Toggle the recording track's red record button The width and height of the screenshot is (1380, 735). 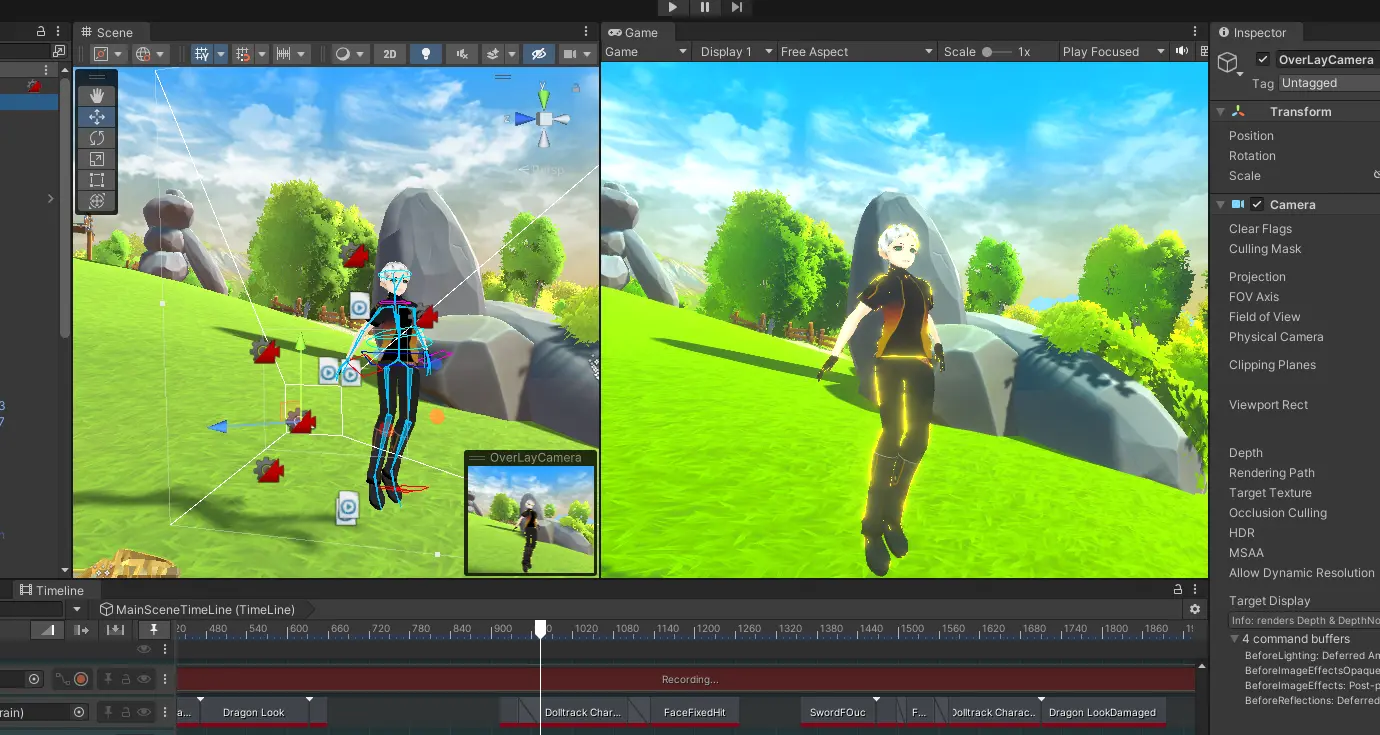pyautogui.click(x=81, y=680)
